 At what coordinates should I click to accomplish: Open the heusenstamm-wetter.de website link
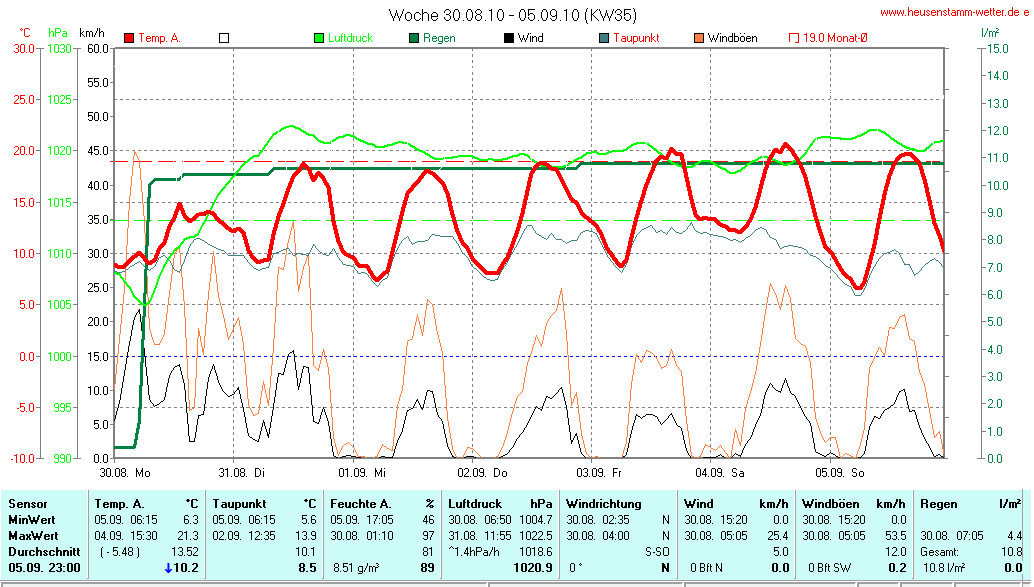(954, 12)
